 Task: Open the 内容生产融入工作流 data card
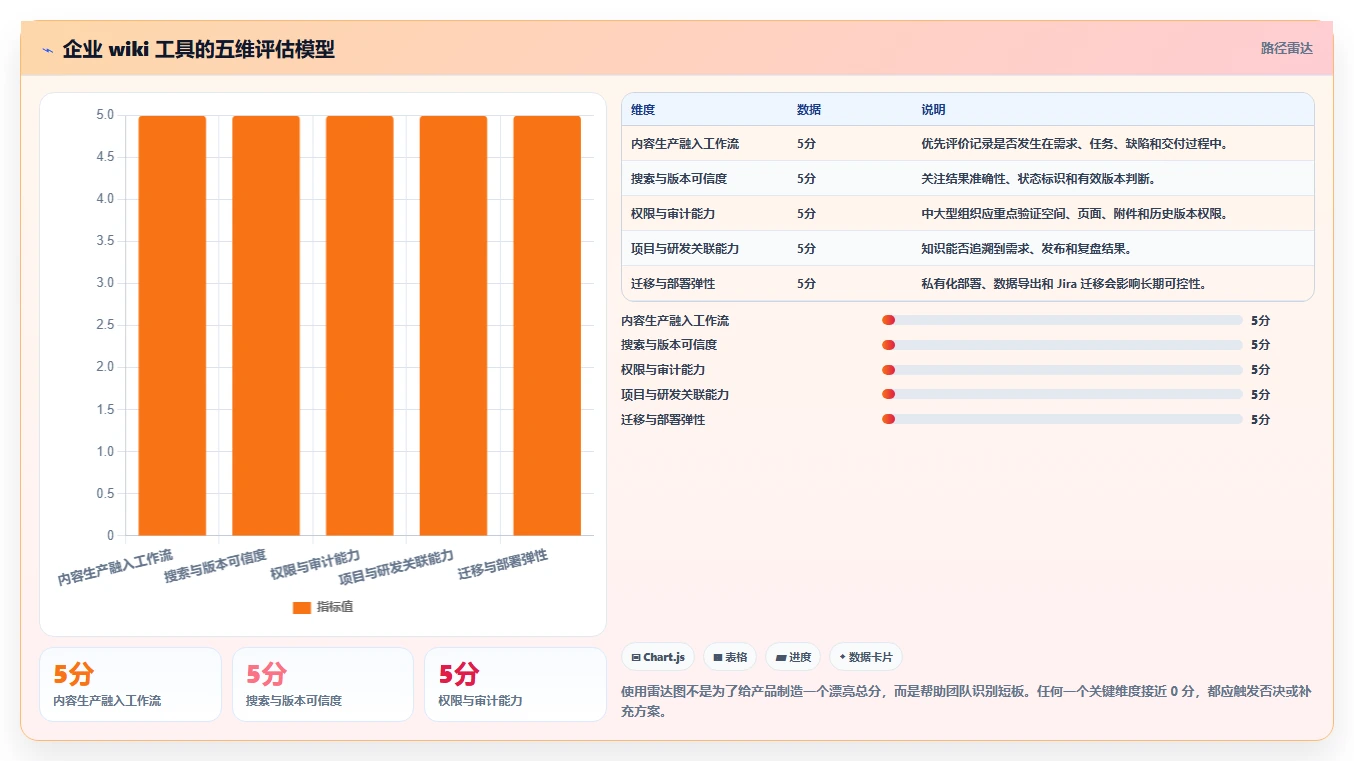point(130,684)
